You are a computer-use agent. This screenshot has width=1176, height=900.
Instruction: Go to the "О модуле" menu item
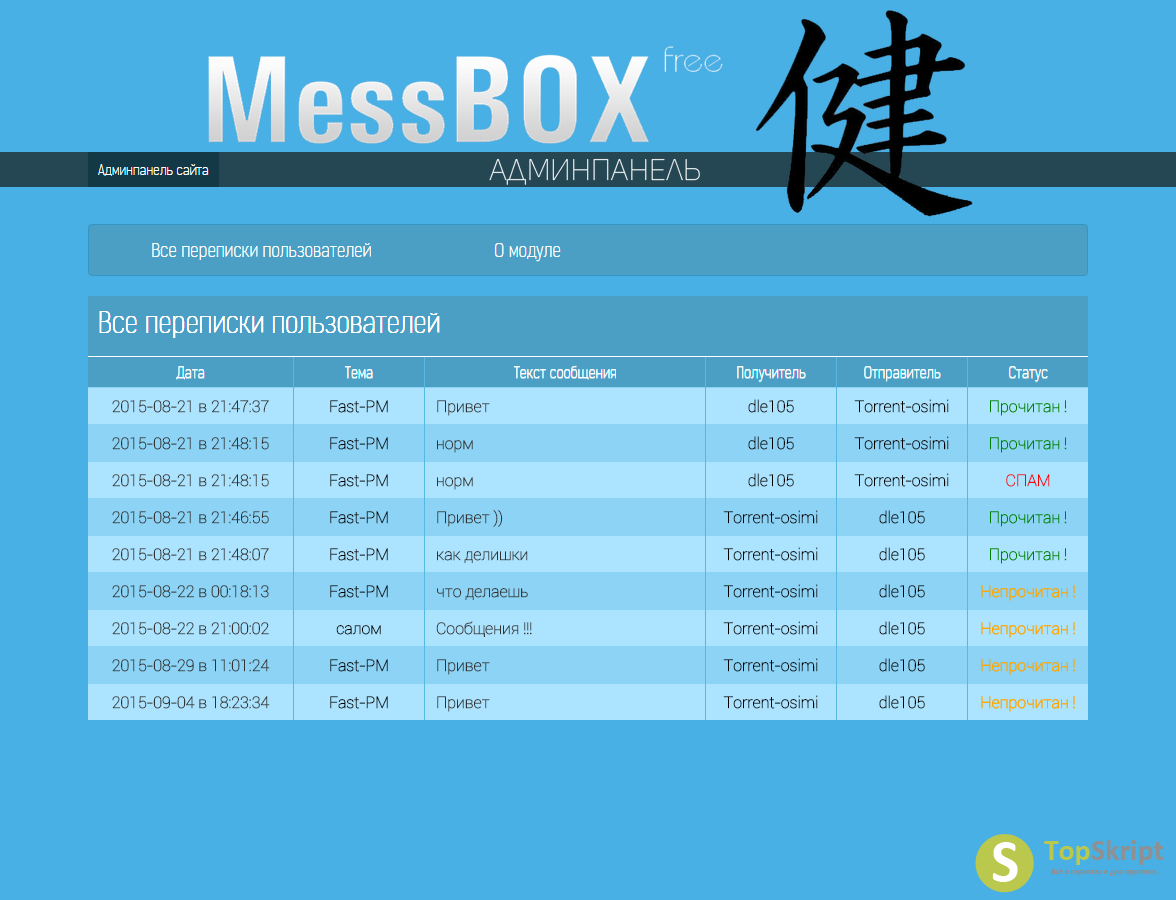[527, 250]
